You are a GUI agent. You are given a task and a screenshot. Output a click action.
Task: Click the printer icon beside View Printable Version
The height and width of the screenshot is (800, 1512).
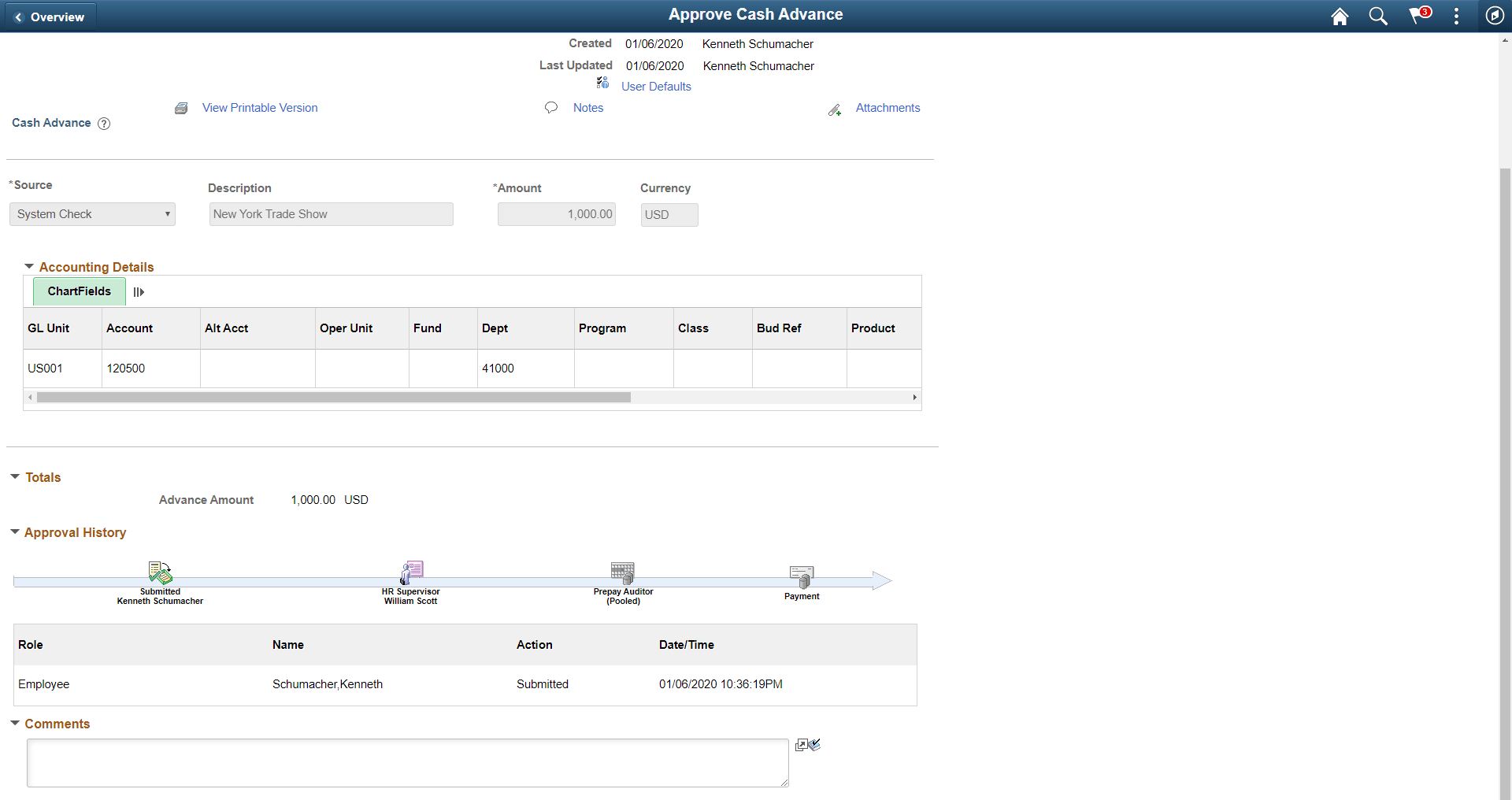pos(181,108)
